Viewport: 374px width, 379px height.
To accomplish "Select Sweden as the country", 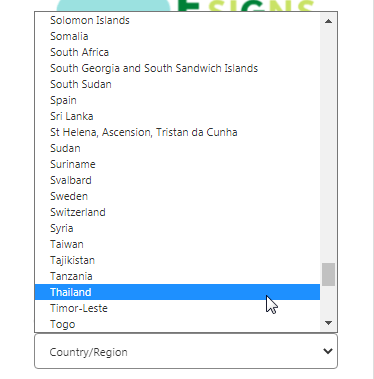I will pos(177,196).
